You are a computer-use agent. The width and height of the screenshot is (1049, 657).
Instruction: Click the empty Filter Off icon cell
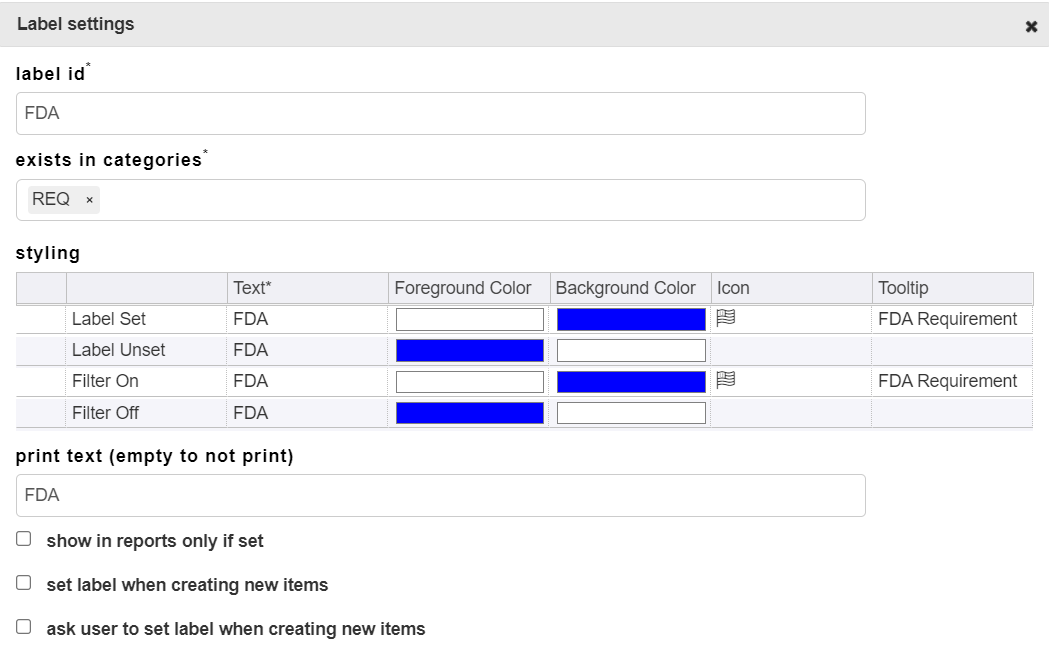coord(791,413)
